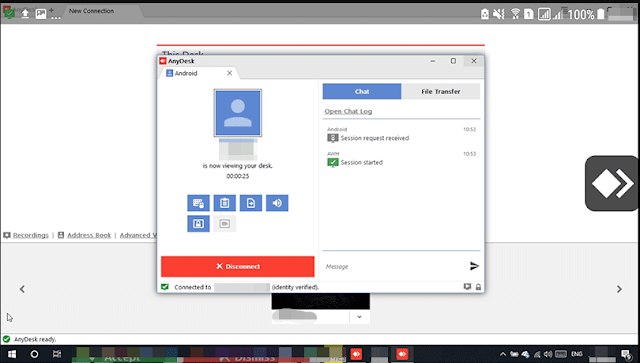
Task: Select the "Session request received" chat entry
Action: point(368,138)
